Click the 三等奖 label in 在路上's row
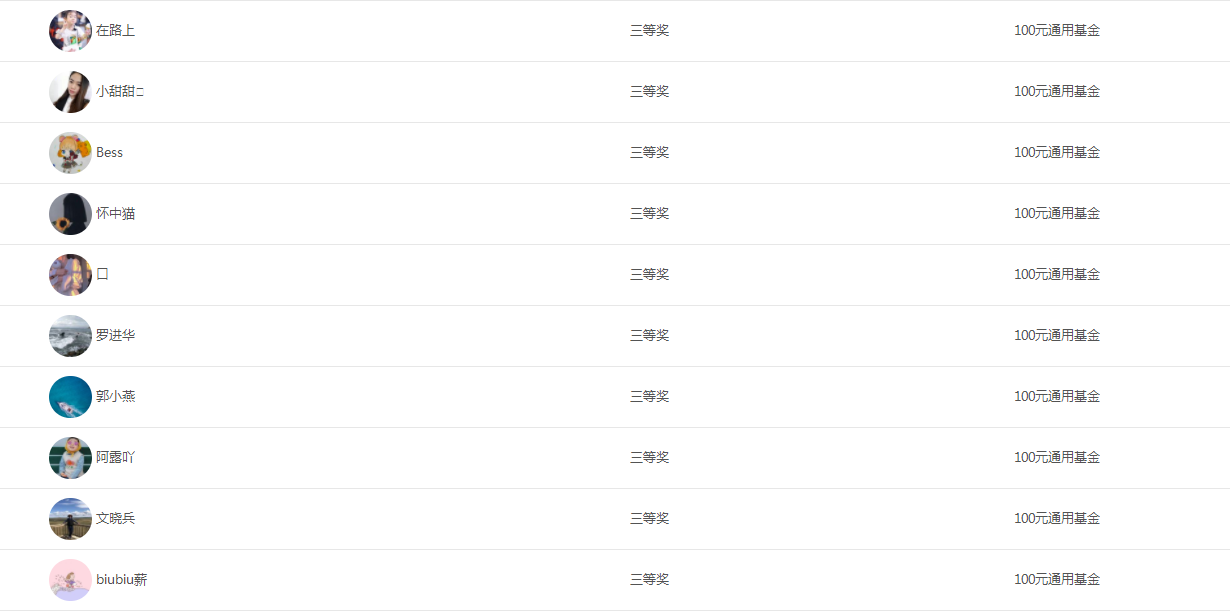This screenshot has width=1230, height=612. [650, 30]
